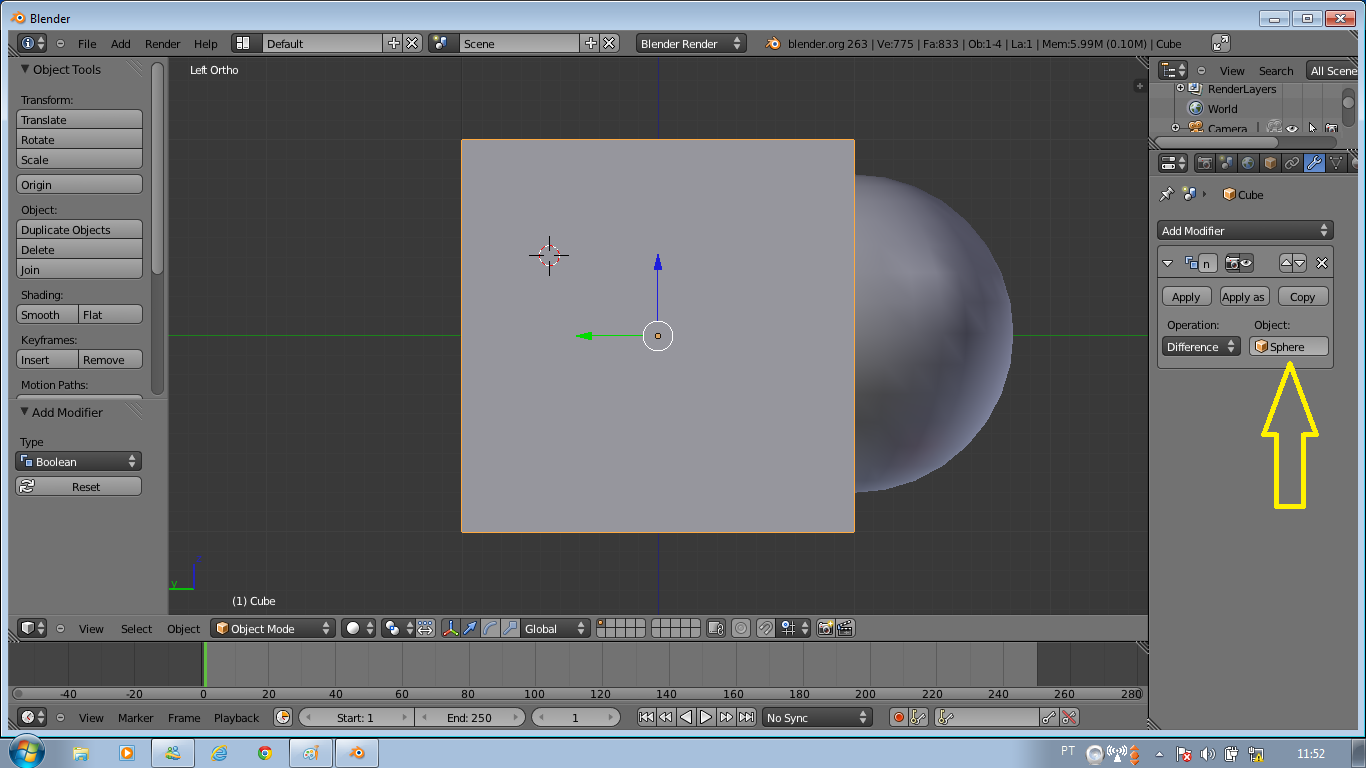Switch to the Object Constraints tab

[1291, 163]
